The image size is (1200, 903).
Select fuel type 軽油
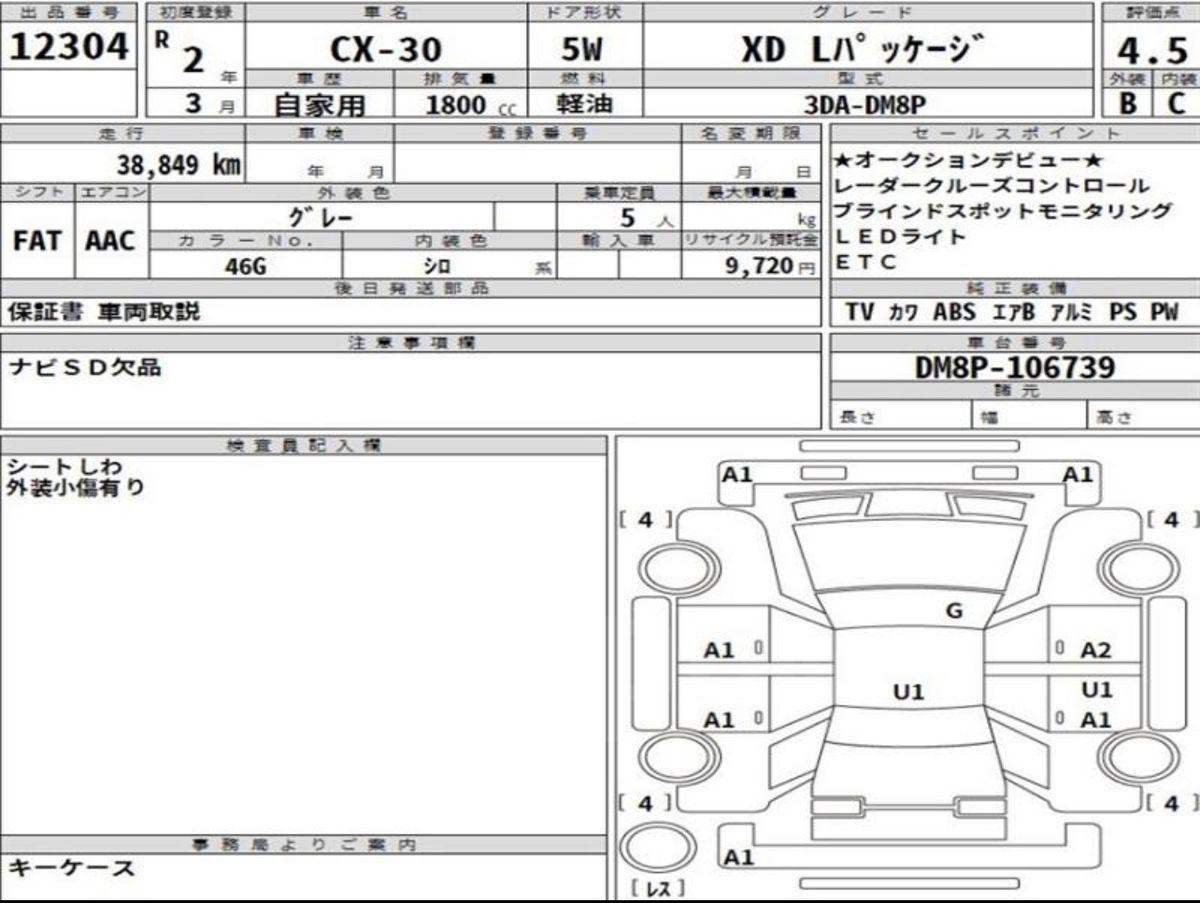tap(584, 103)
